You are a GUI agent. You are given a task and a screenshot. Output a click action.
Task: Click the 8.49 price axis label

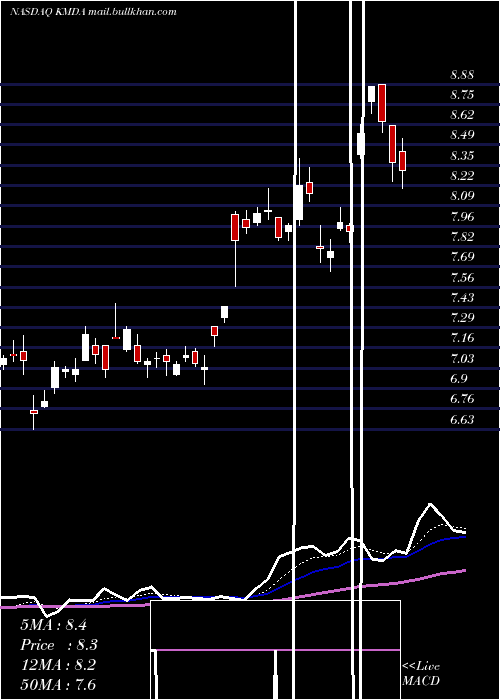tap(462, 135)
